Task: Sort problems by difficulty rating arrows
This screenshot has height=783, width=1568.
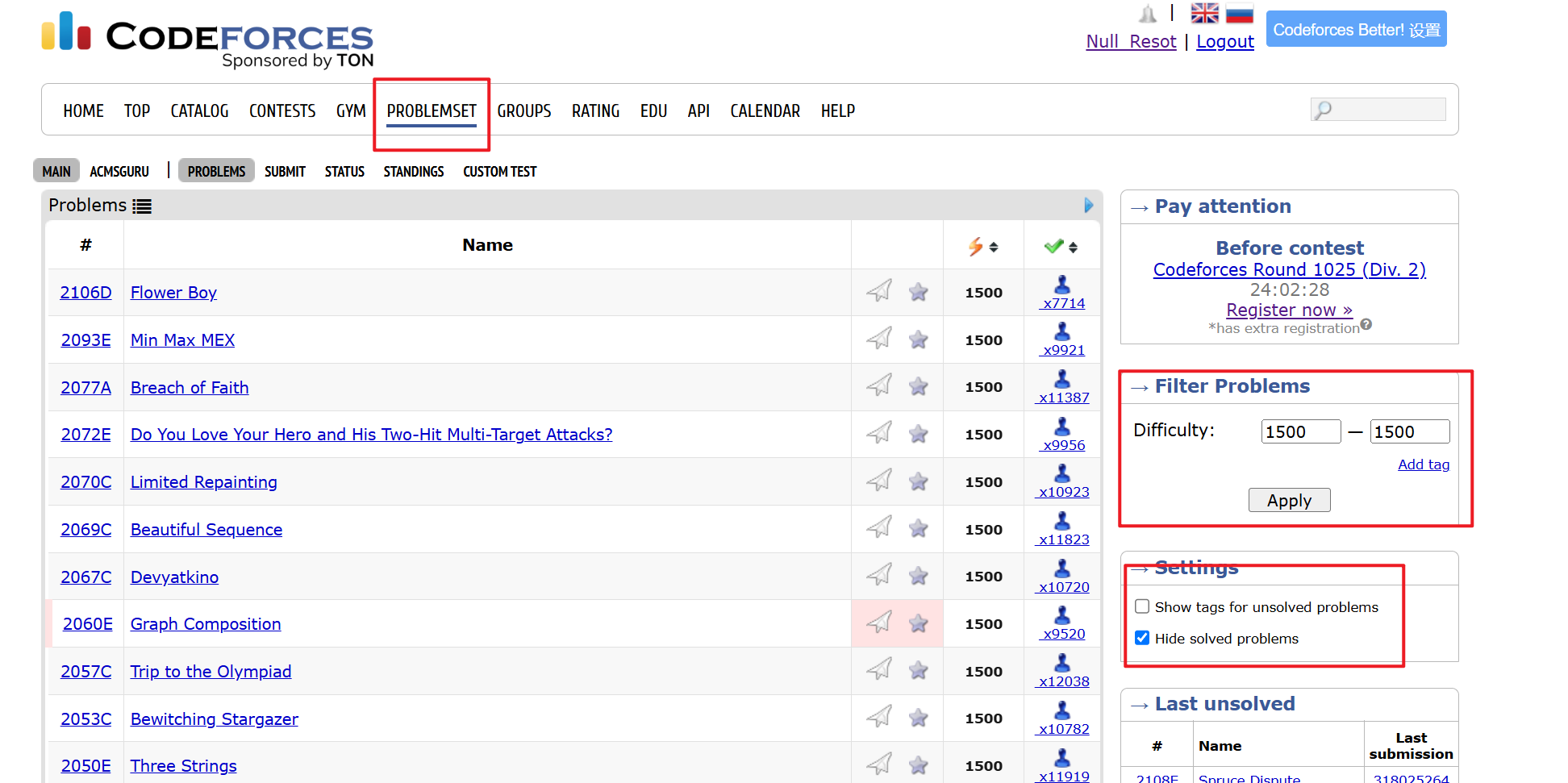Action: point(994,248)
